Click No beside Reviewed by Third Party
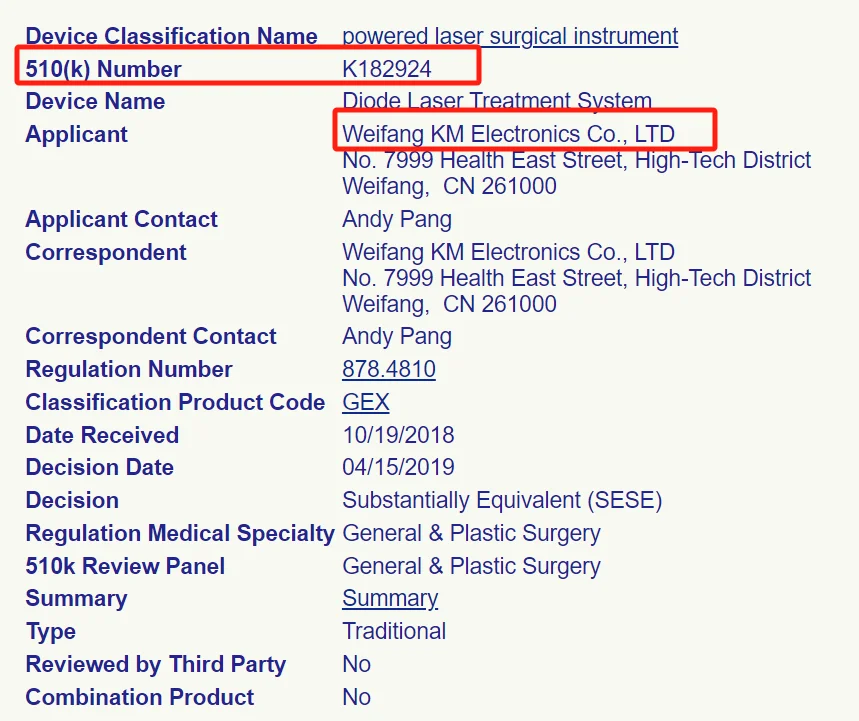This screenshot has width=859, height=721. (356, 664)
